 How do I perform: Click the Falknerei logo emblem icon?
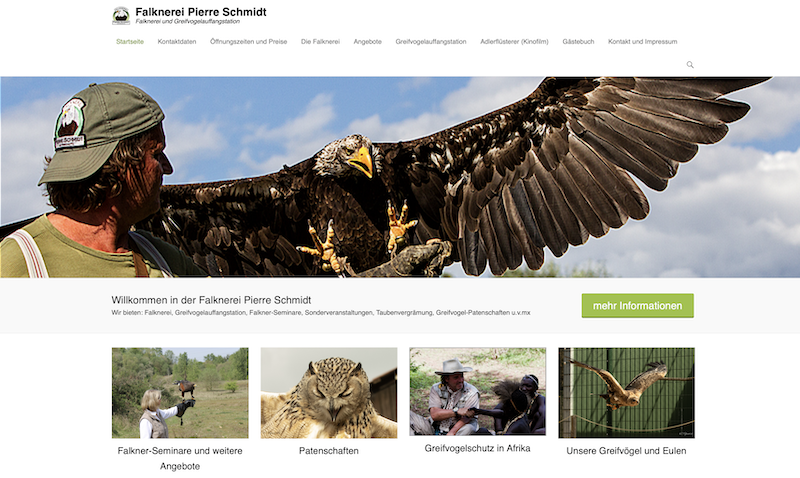point(121,16)
